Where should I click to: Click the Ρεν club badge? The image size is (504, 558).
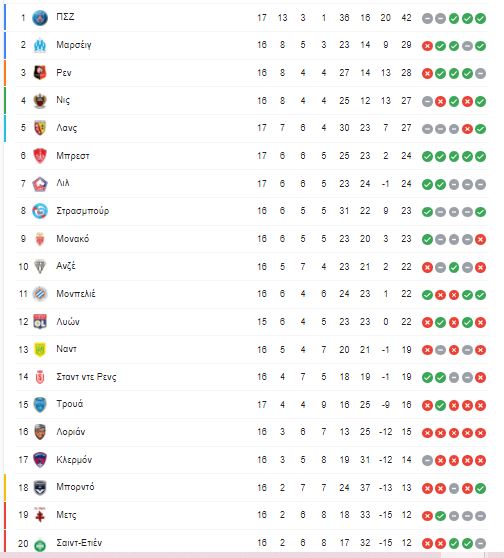pyautogui.click(x=40, y=73)
